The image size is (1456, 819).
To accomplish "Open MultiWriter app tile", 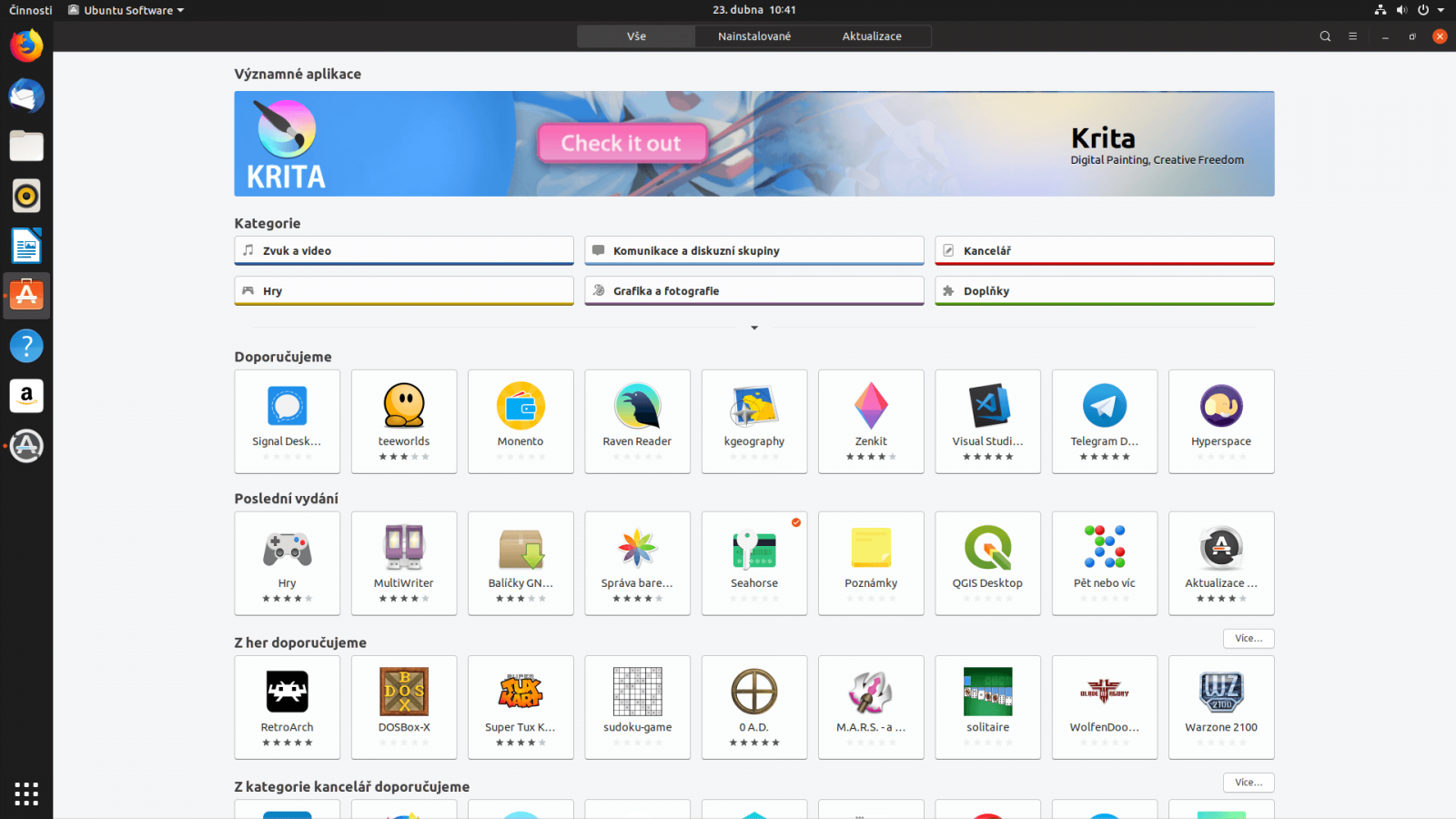I will [404, 563].
